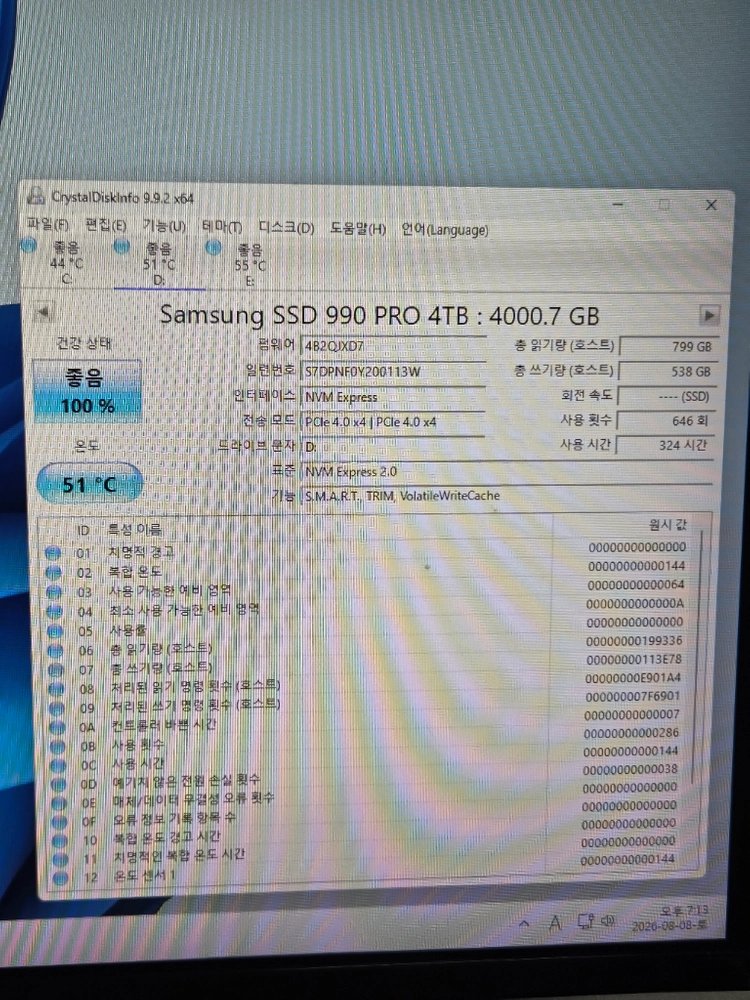Click the total host writes value 538 GB

coord(667,371)
